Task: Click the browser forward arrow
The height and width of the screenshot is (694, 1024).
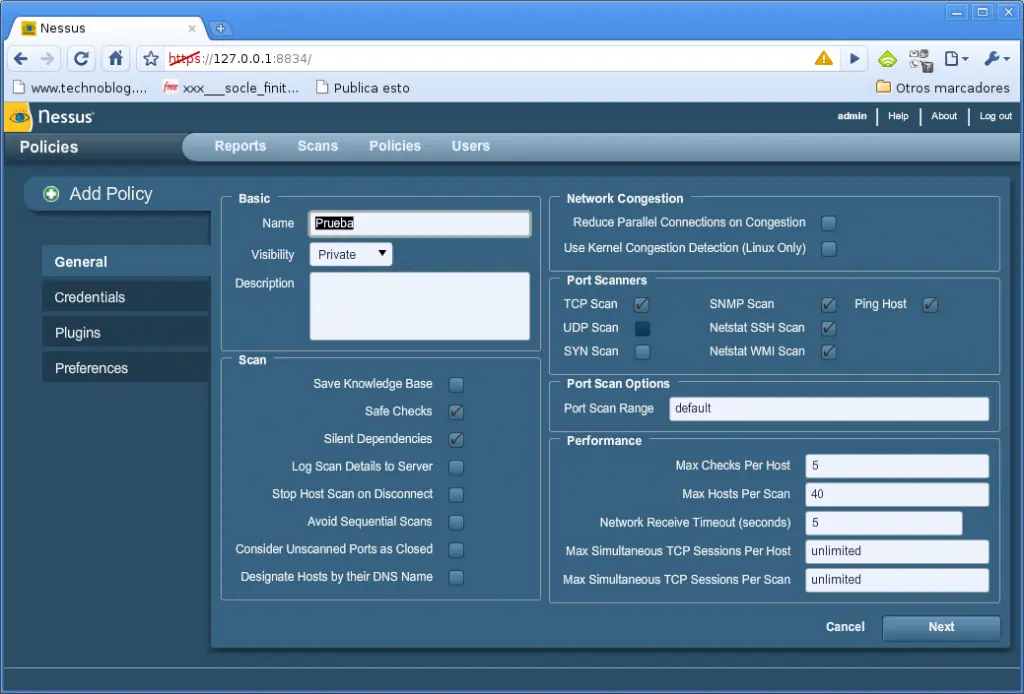Action: pyautogui.click(x=48, y=59)
